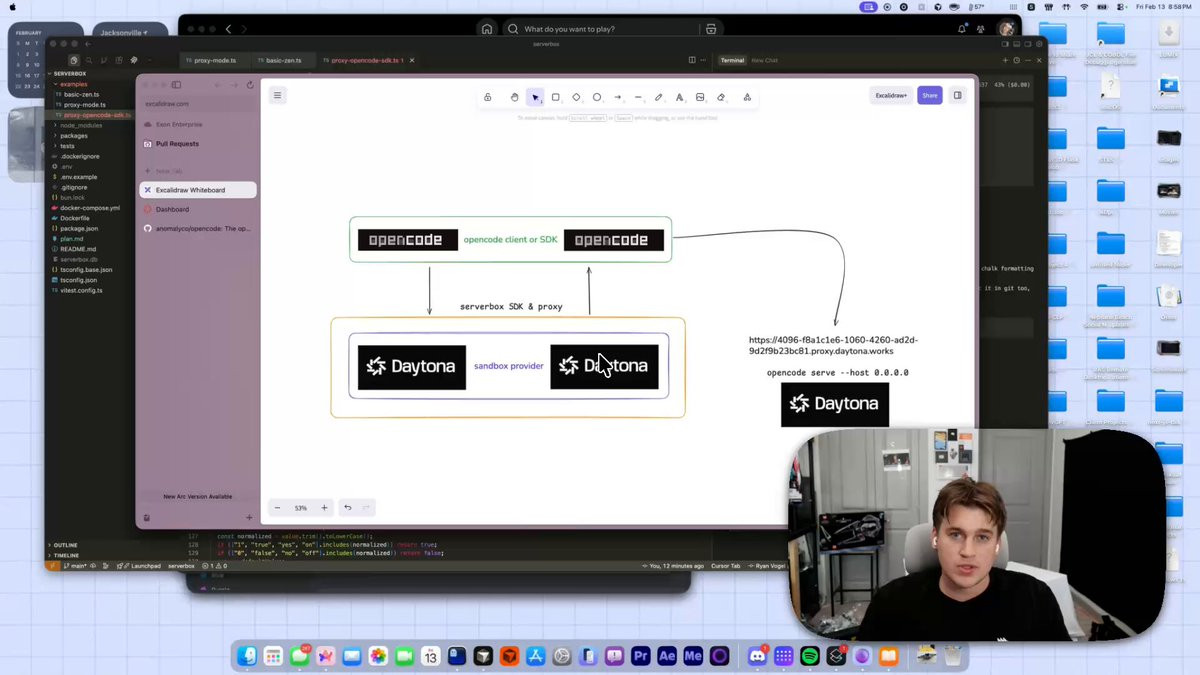Screen dimensions: 1200x675
Task: Select the Rectangle tool
Action: [x=556, y=97]
